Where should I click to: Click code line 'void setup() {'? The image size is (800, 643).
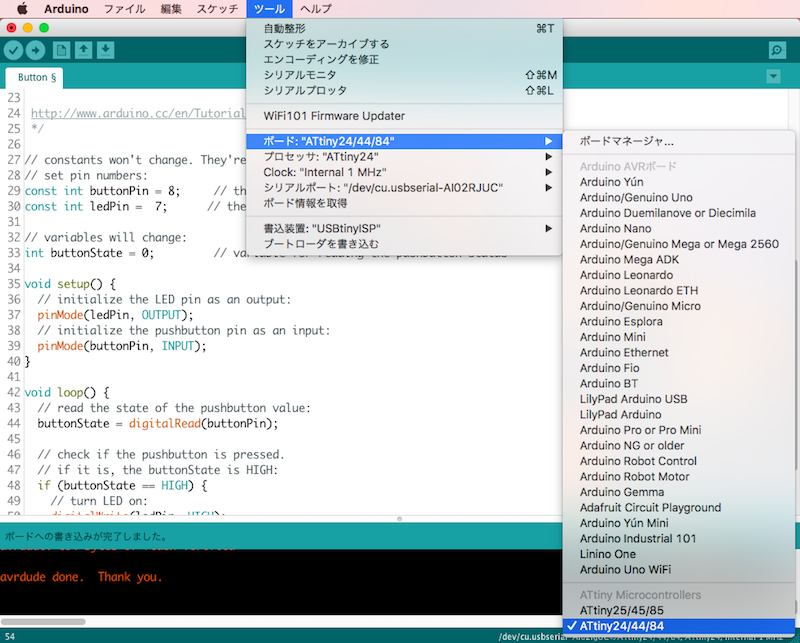[x=70, y=284]
